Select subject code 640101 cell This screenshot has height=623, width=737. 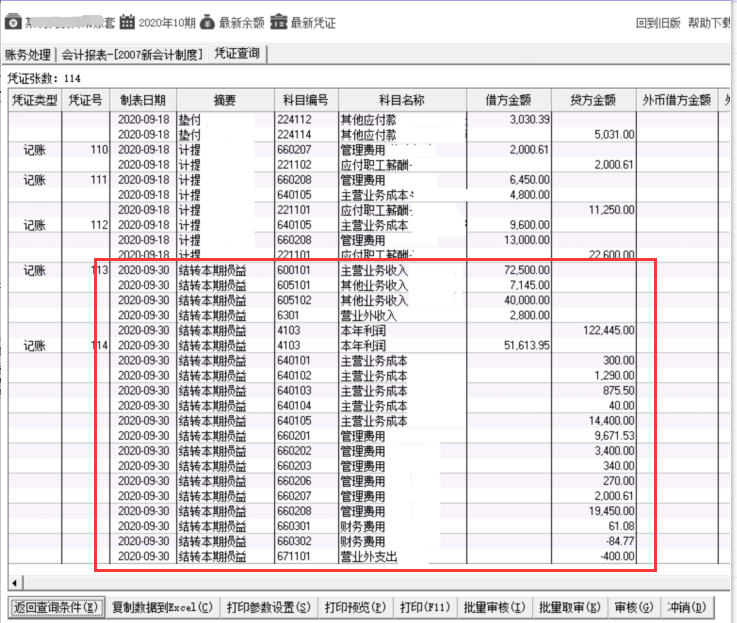[306, 361]
